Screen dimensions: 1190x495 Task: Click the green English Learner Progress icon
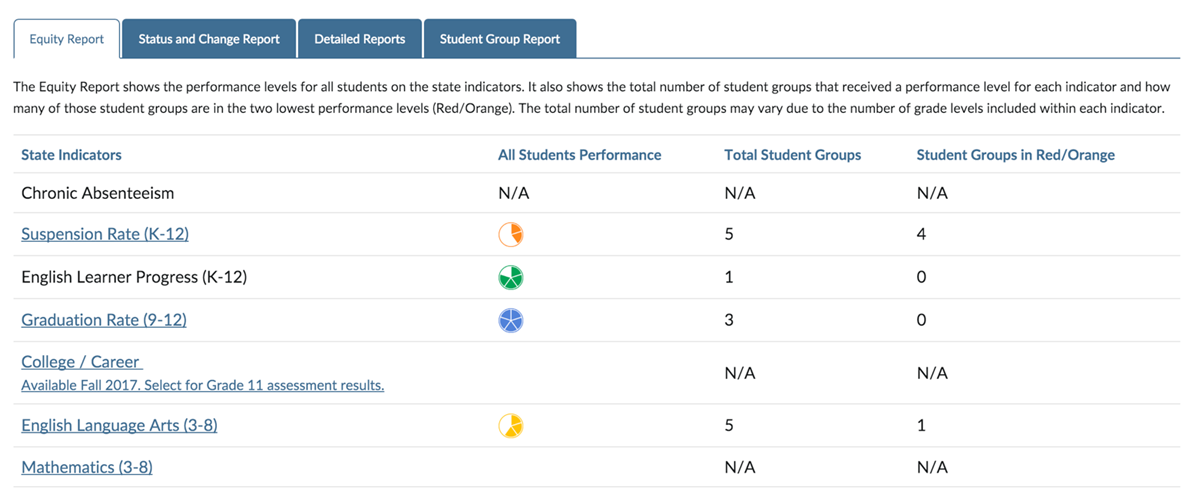[511, 277]
